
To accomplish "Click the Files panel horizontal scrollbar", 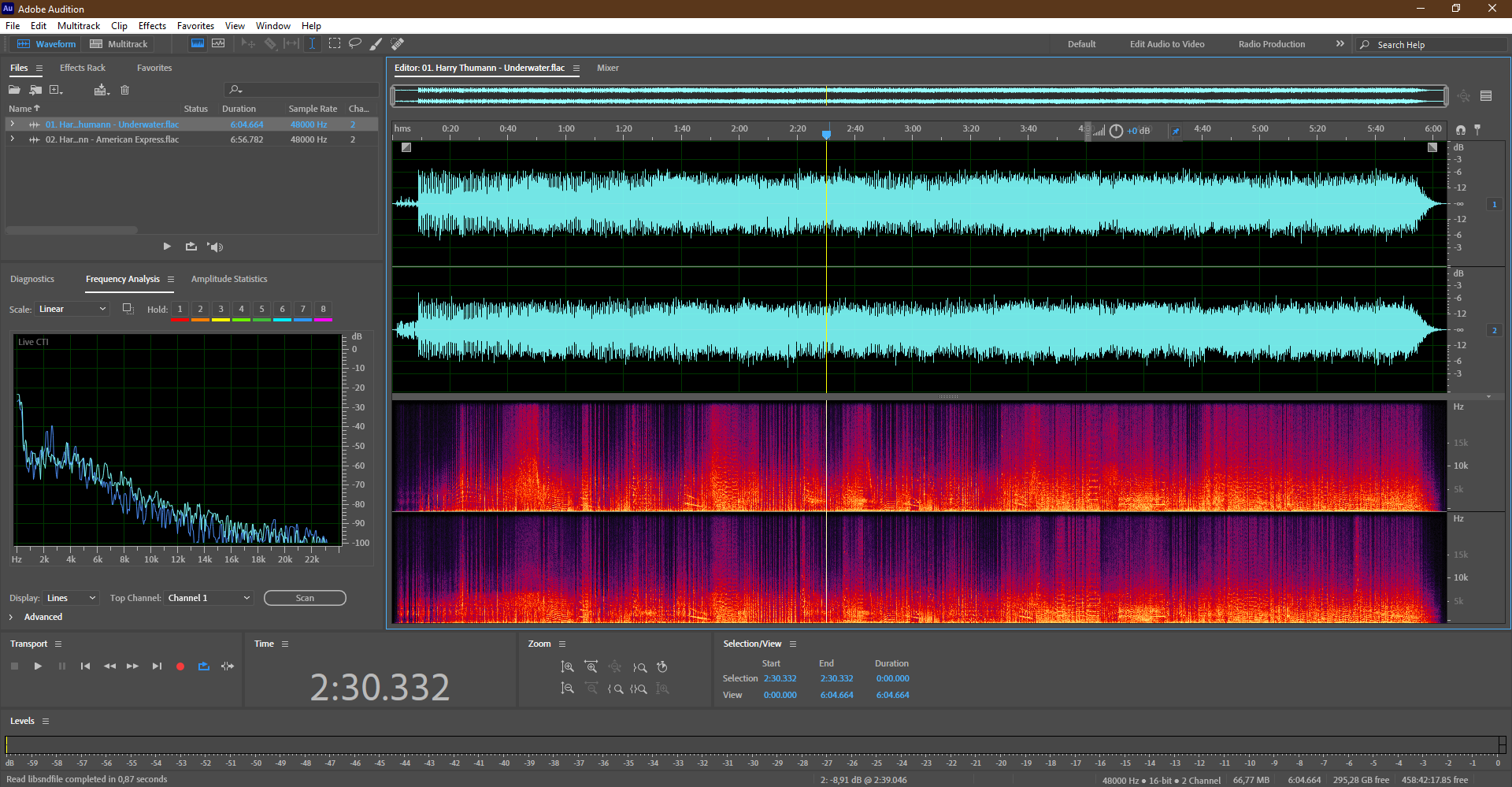I will [72, 230].
